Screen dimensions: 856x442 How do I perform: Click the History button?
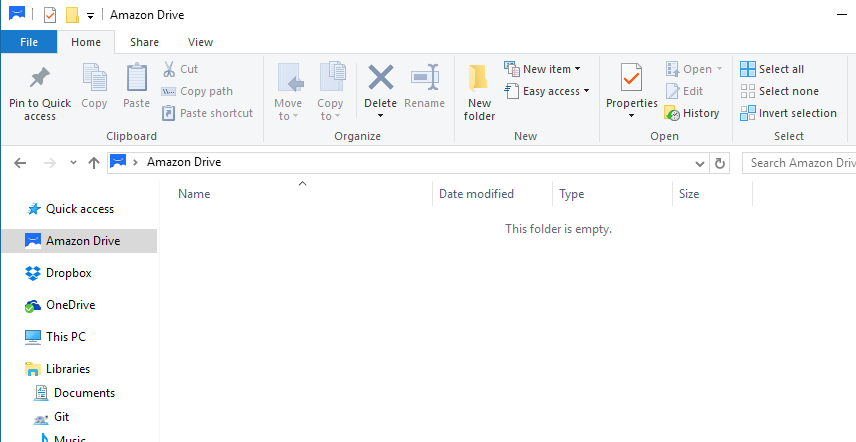point(692,114)
